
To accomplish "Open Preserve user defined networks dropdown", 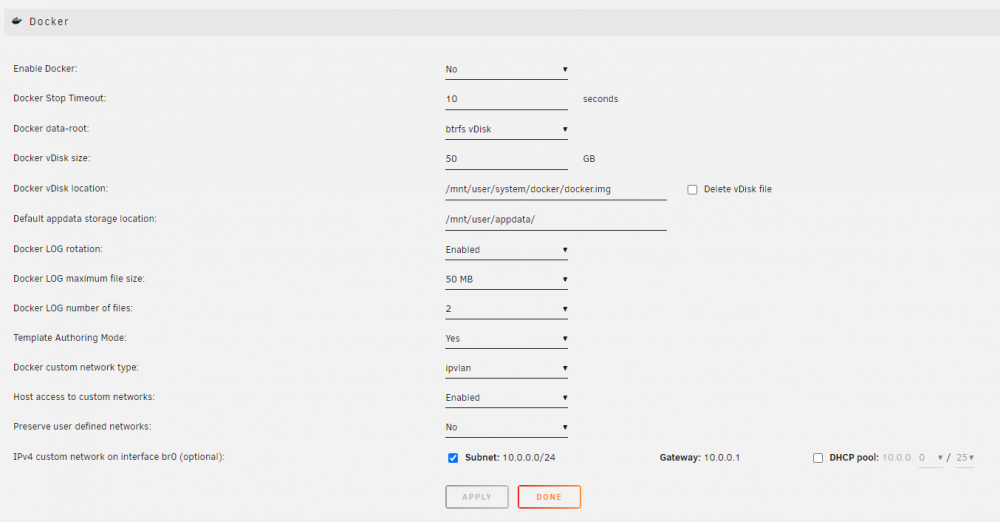I will point(506,428).
